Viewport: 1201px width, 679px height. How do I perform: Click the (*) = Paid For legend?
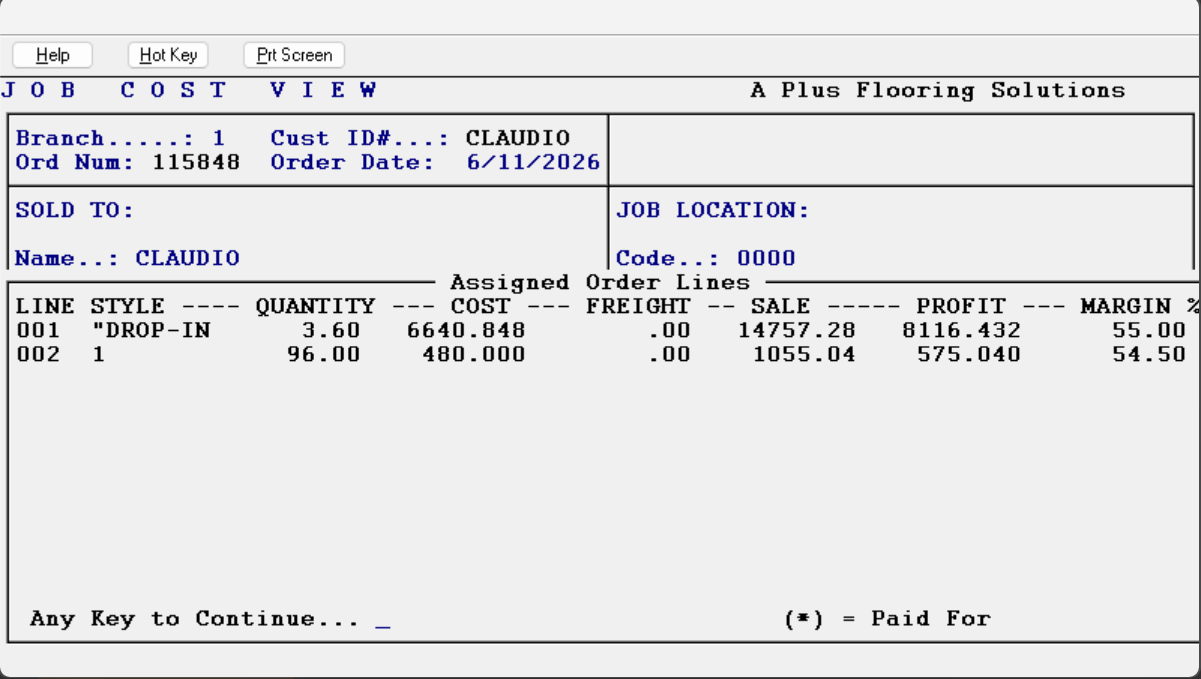[x=887, y=619]
